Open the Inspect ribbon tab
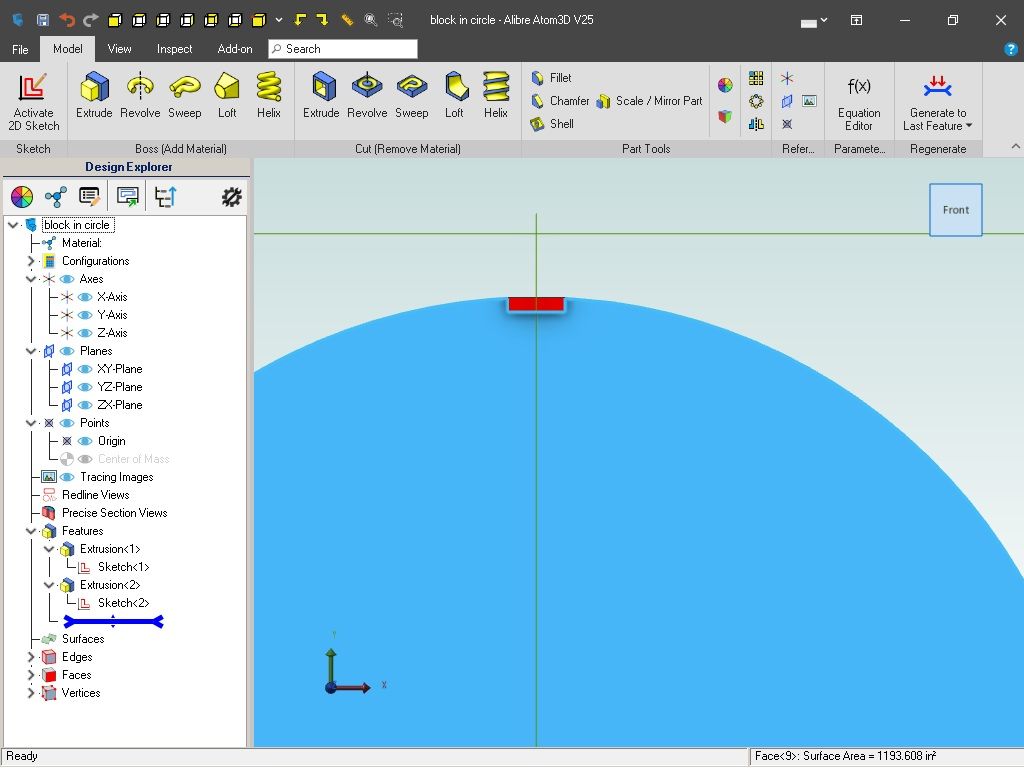 174,49
